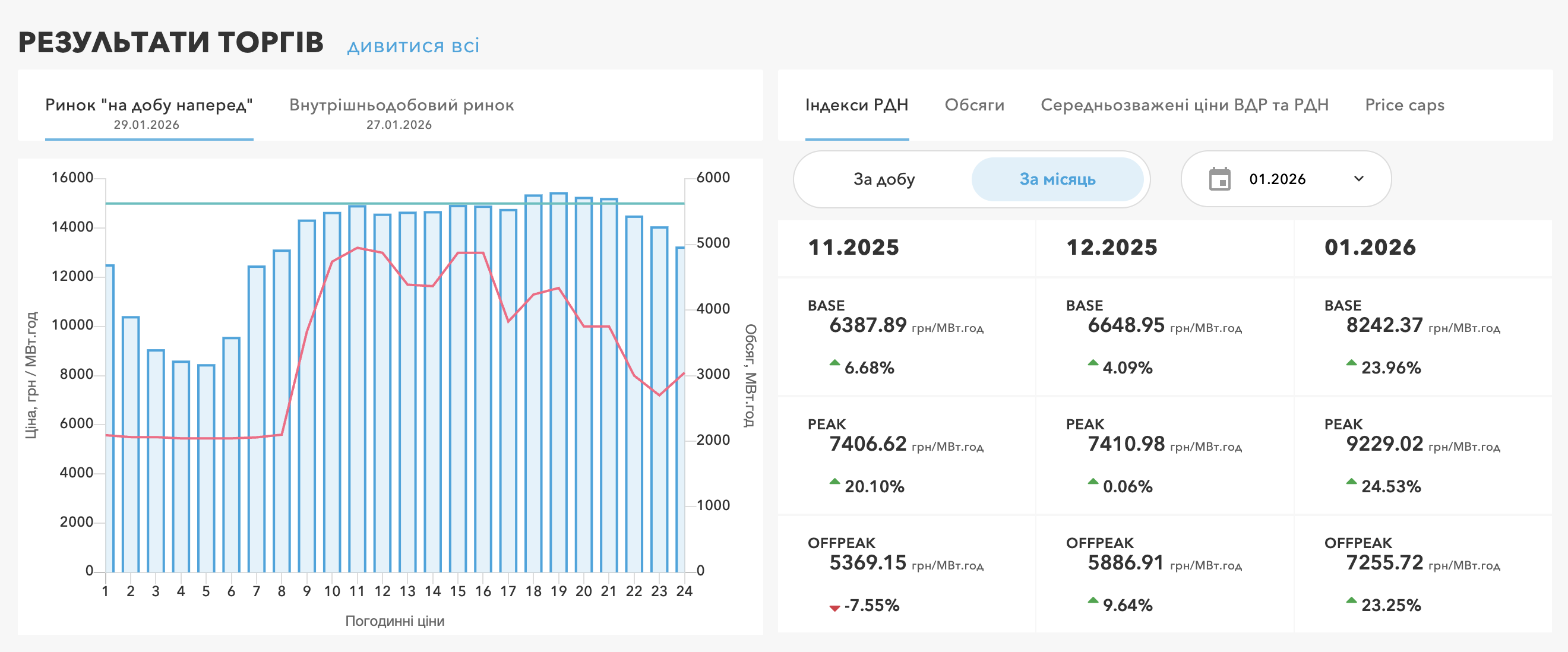Click the green up arrow by 23.96%
The height and width of the screenshot is (652, 1568).
click(1351, 363)
